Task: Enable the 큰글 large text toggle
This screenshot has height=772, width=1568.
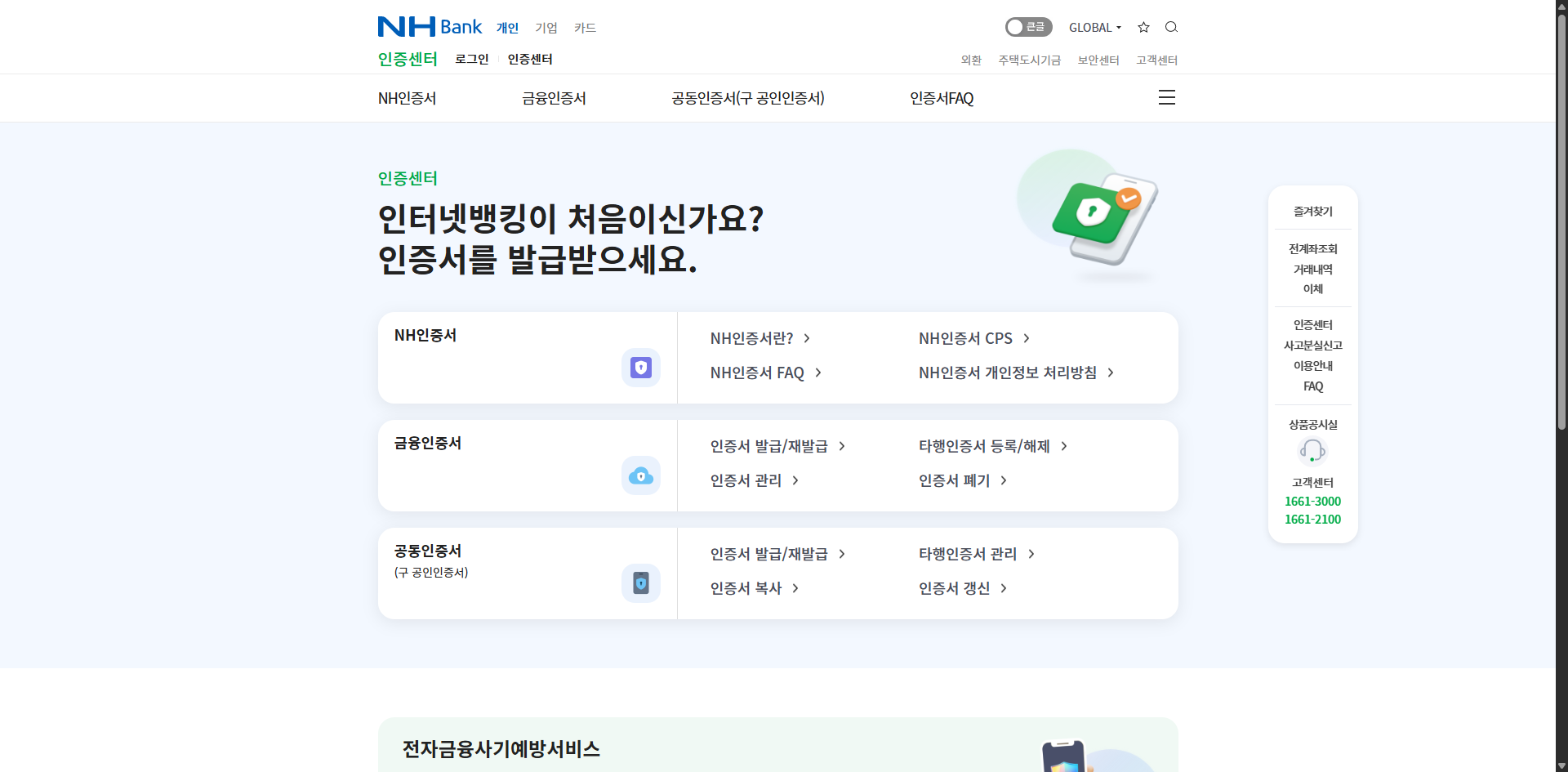Action: coord(1028,27)
